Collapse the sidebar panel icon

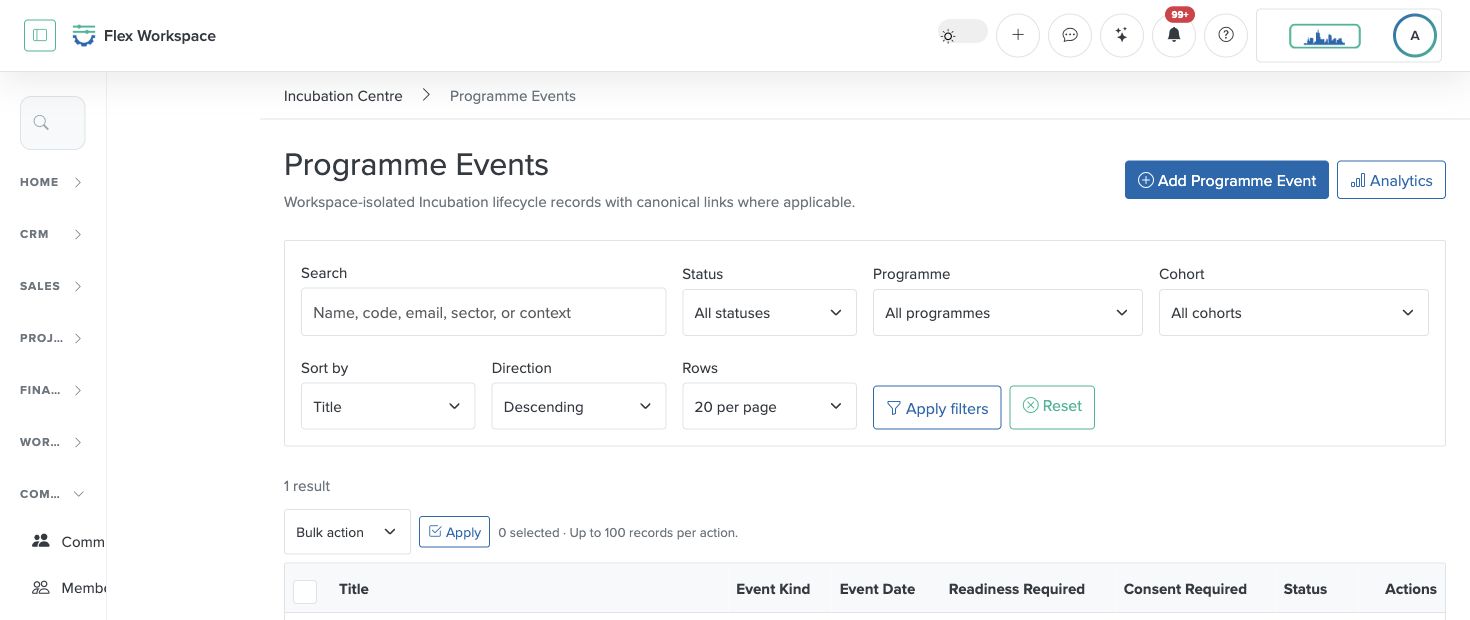(40, 35)
